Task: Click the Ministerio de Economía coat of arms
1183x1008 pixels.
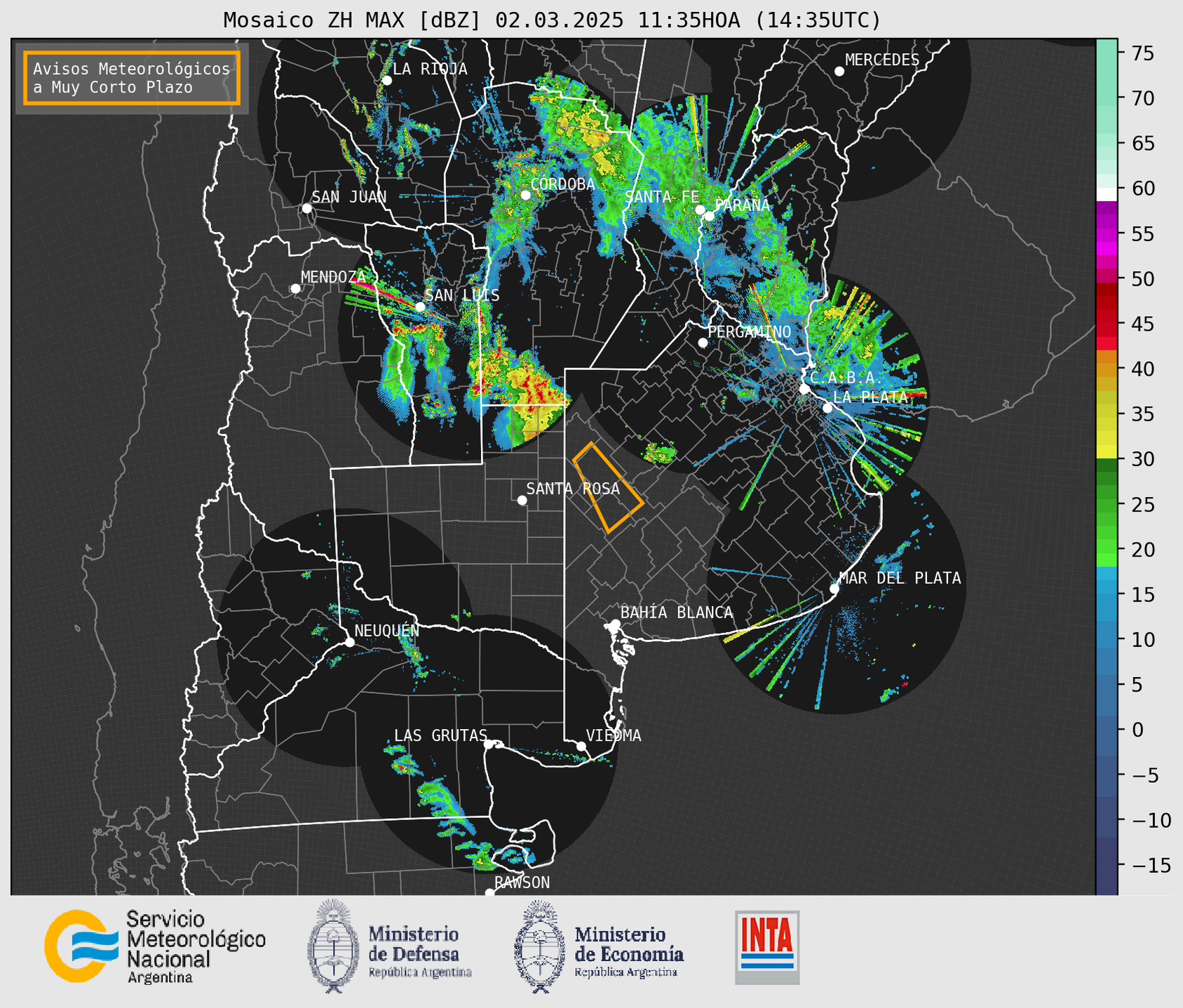Action: 539,947
